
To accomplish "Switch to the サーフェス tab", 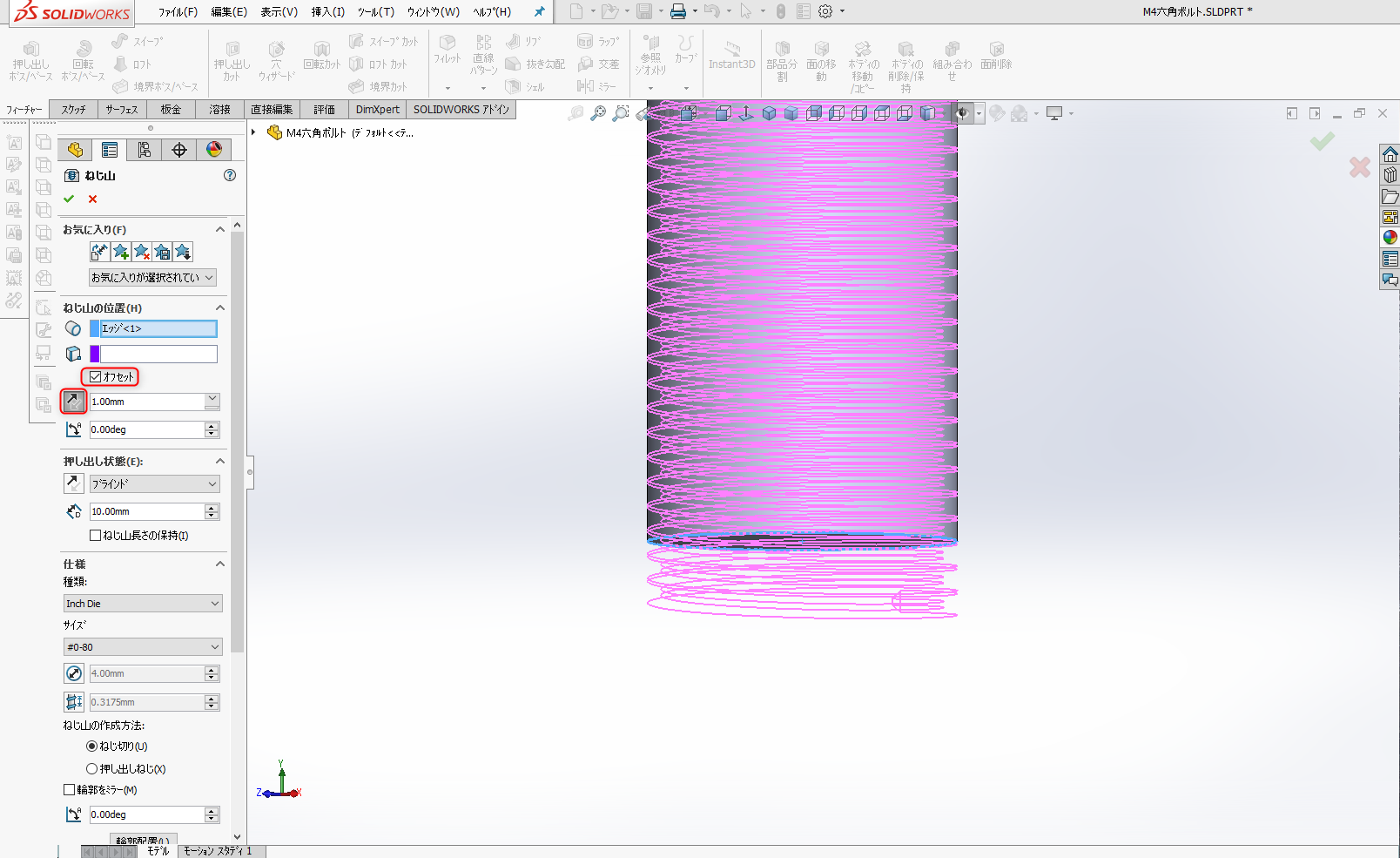I will (122, 110).
